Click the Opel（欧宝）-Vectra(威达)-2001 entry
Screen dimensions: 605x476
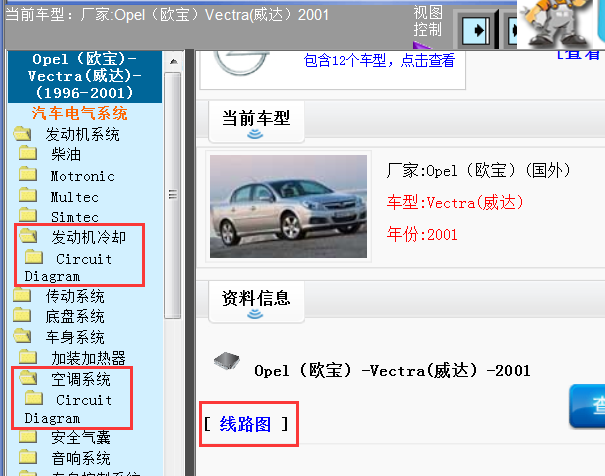[392, 371]
